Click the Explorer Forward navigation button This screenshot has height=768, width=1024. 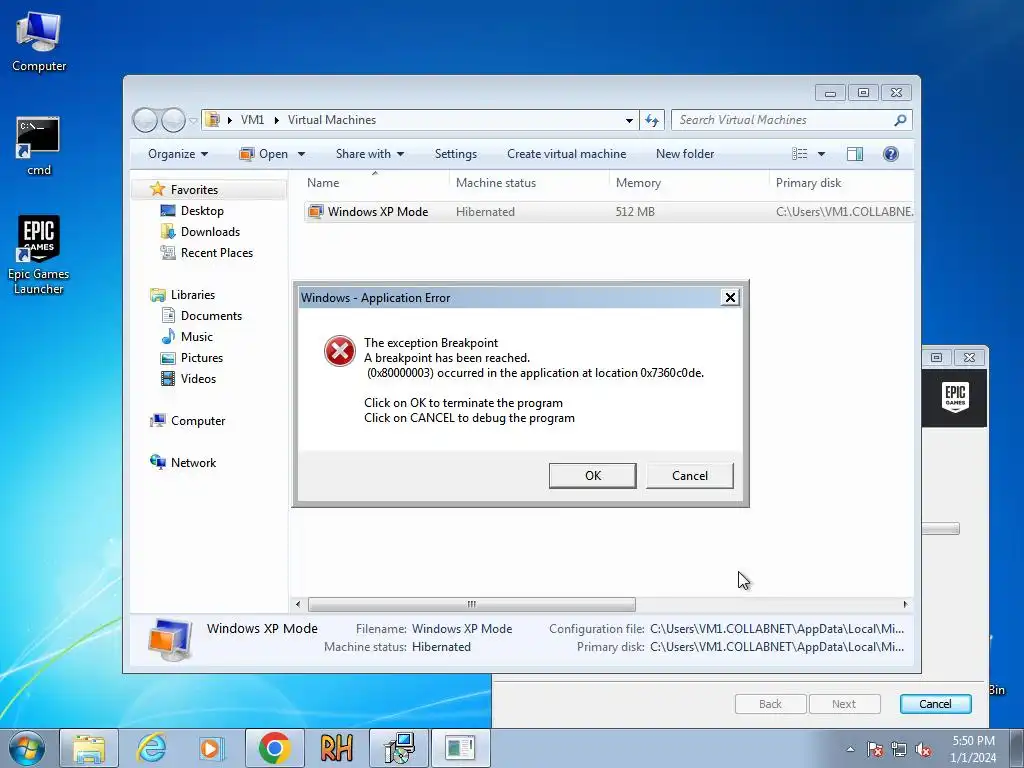173,120
